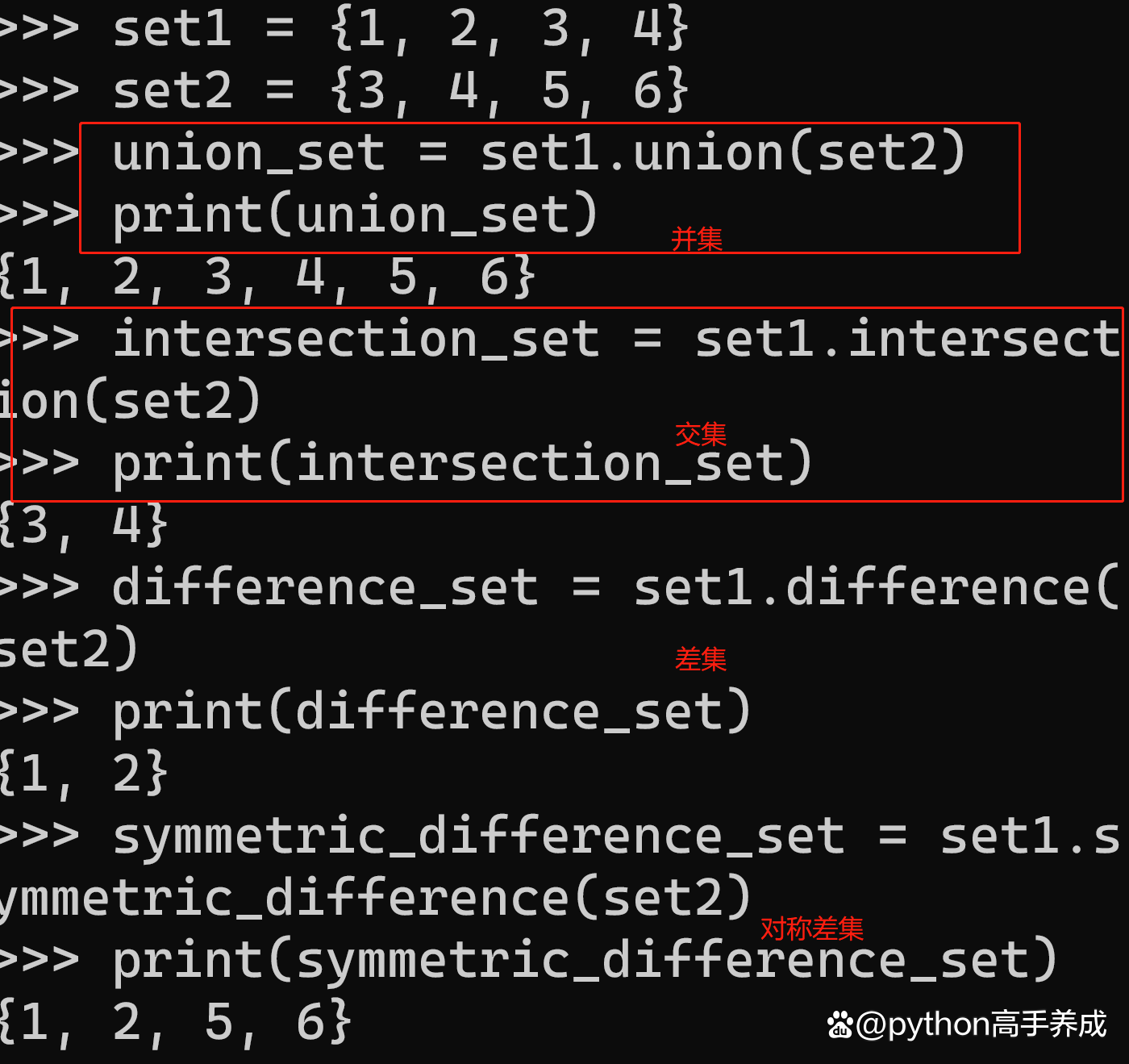Click the difference_set assignment line
Image resolution: width=1129 pixels, height=1064 pixels.
[613, 587]
